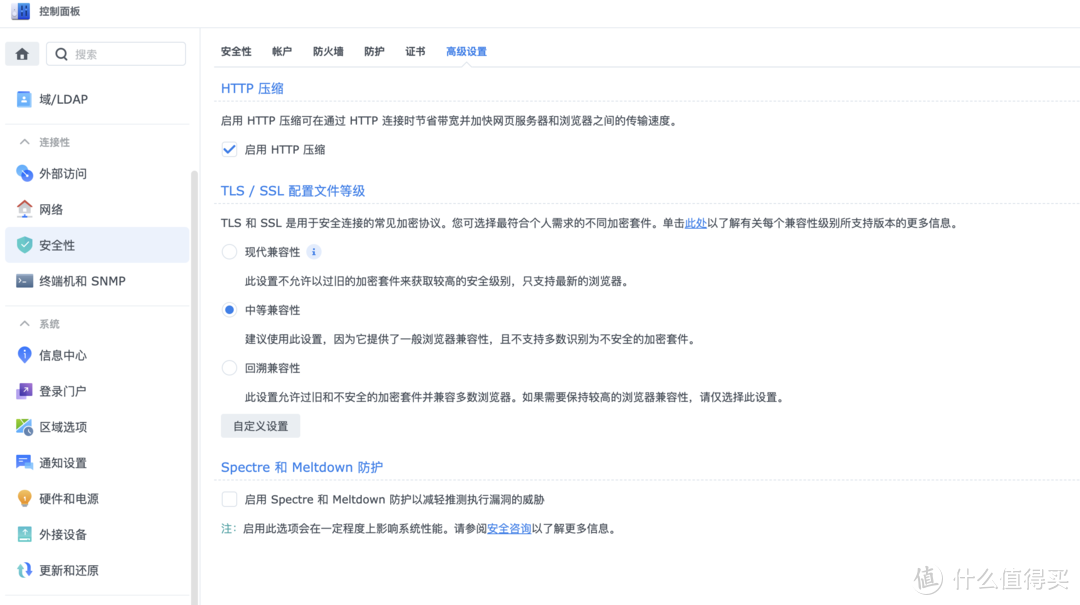Switch to the 防火墙 tab
The image size is (1080, 605).
327,50
